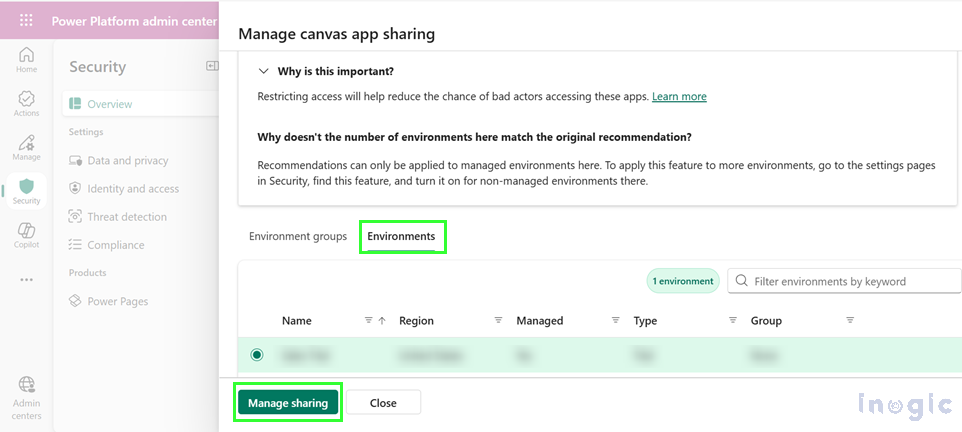
Task: Click the 1 environment badge
Action: [x=683, y=281]
